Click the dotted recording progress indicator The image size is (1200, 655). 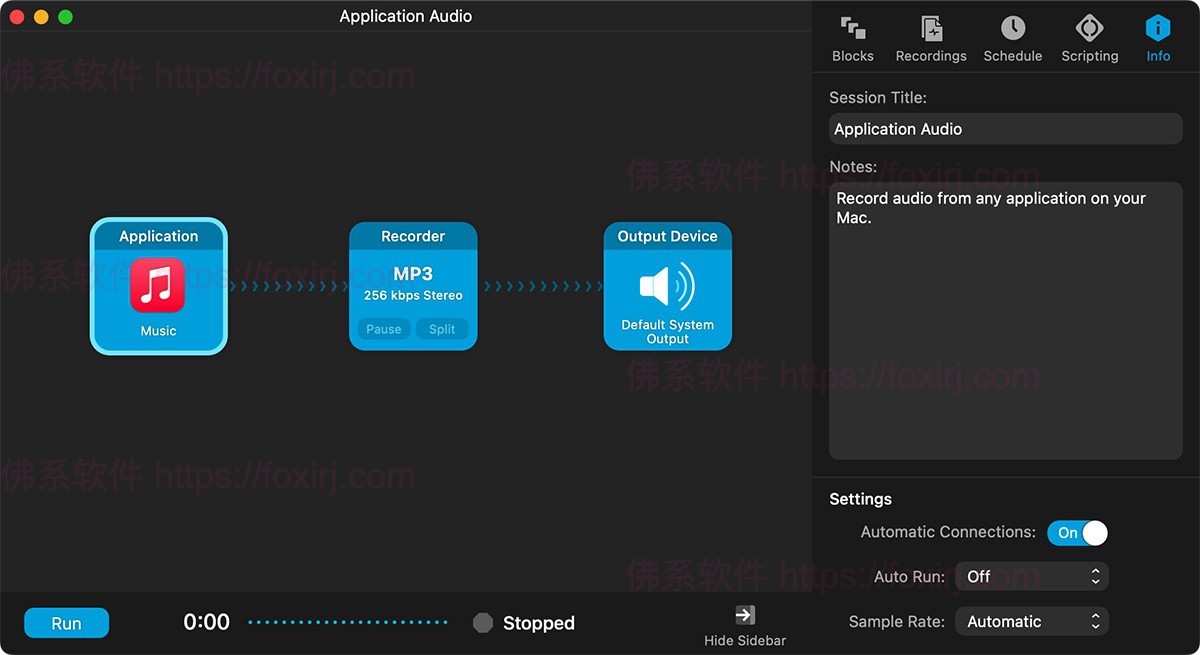pyautogui.click(x=347, y=622)
